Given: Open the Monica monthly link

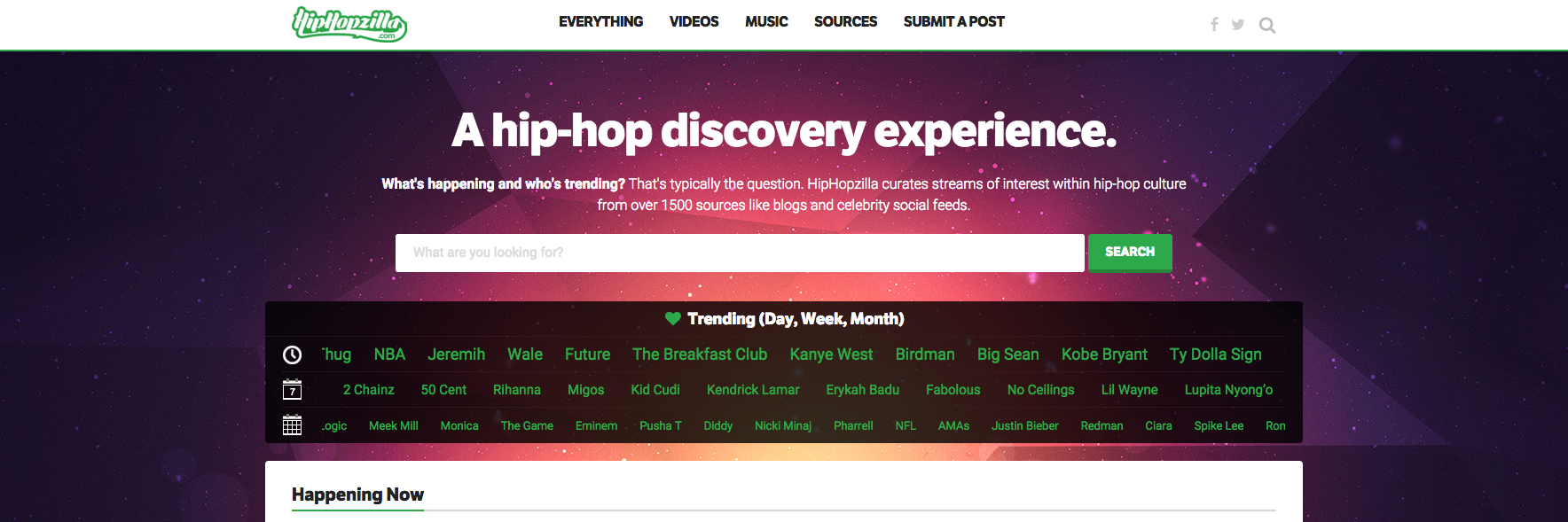Looking at the screenshot, I should coord(459,426).
